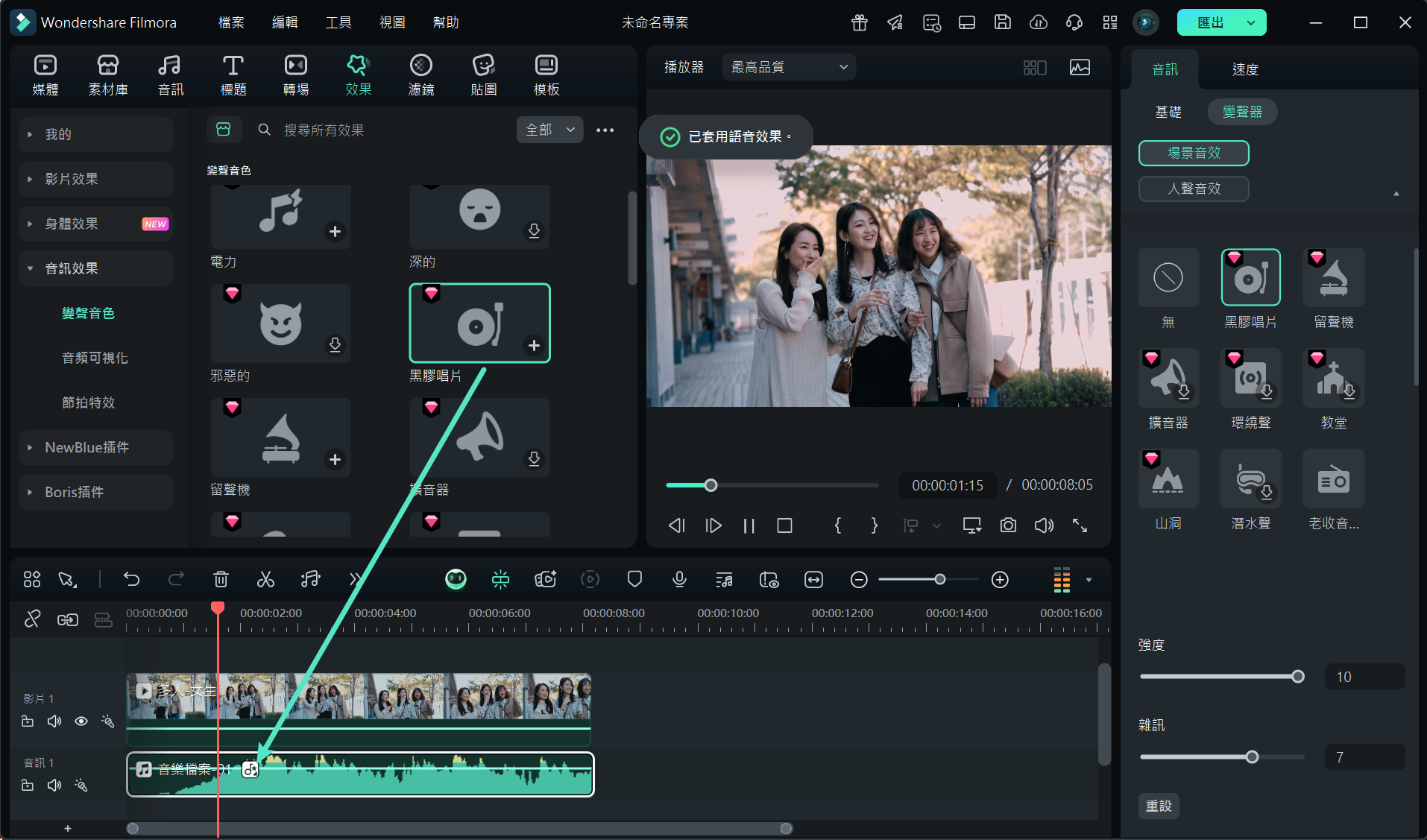Open the 音訊 audio tab in top toolbar
This screenshot has width=1427, height=840.
tap(171, 75)
